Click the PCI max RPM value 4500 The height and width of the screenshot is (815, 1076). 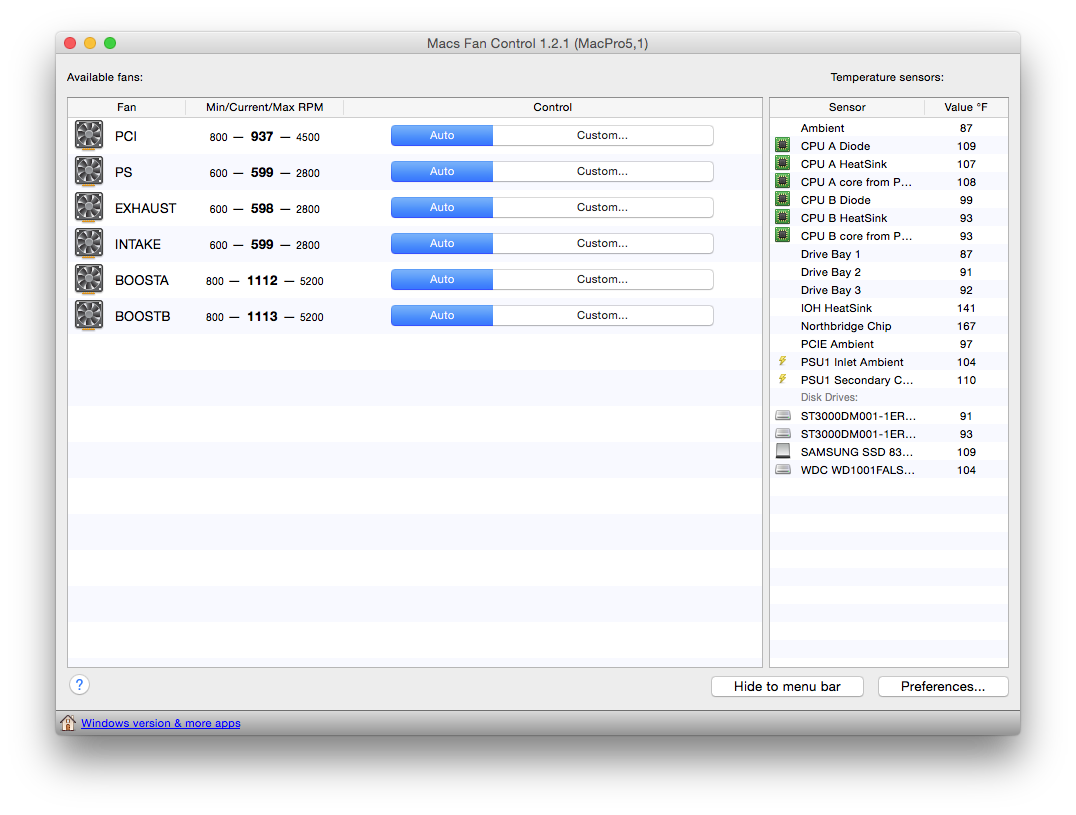coord(307,137)
